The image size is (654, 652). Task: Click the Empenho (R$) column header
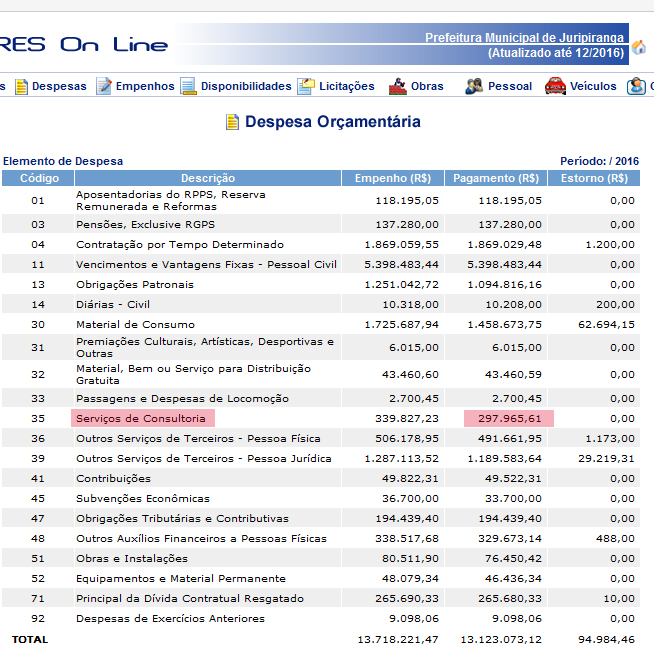coord(393,178)
